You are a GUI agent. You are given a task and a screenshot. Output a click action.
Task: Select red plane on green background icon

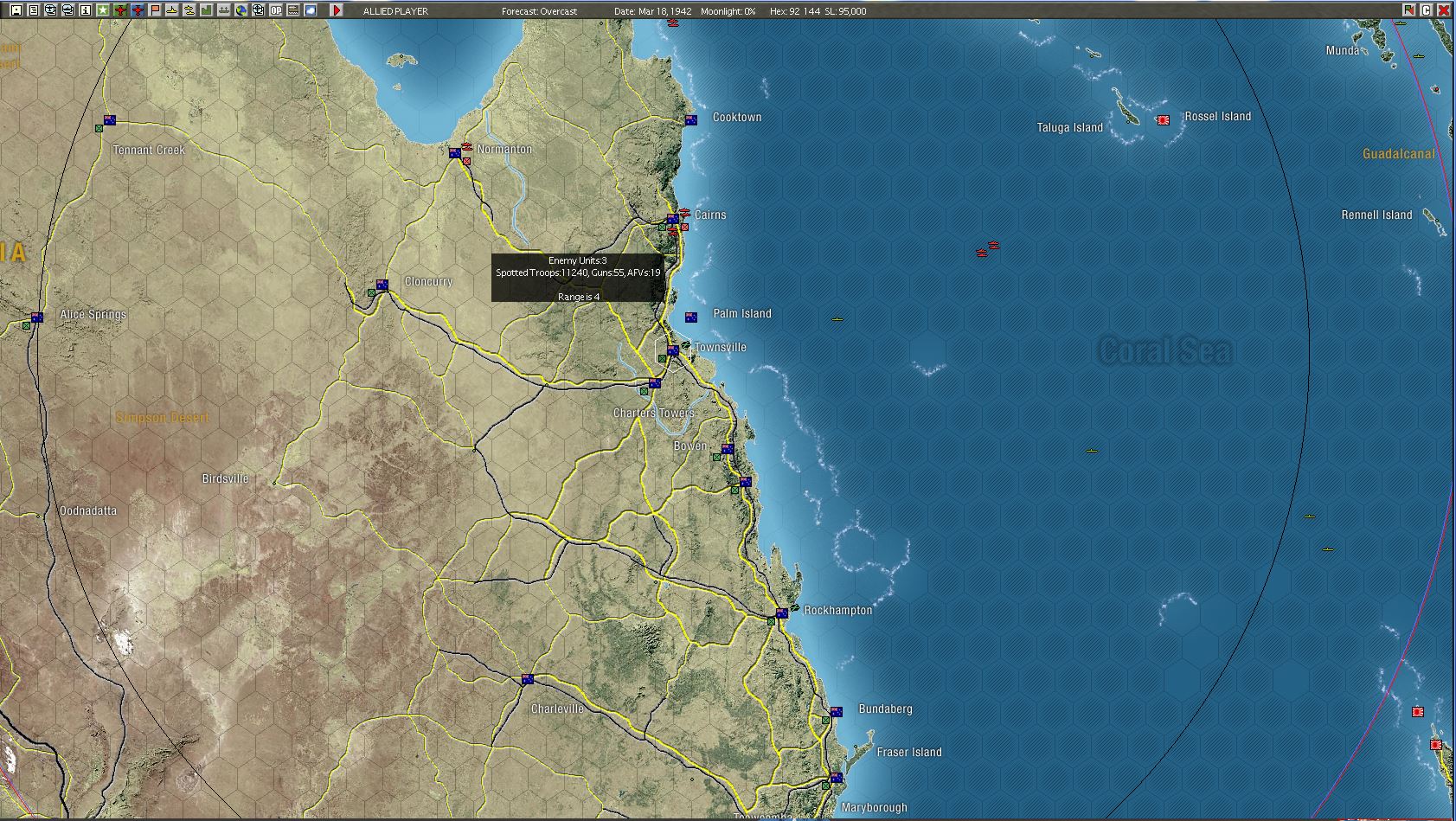click(119, 10)
